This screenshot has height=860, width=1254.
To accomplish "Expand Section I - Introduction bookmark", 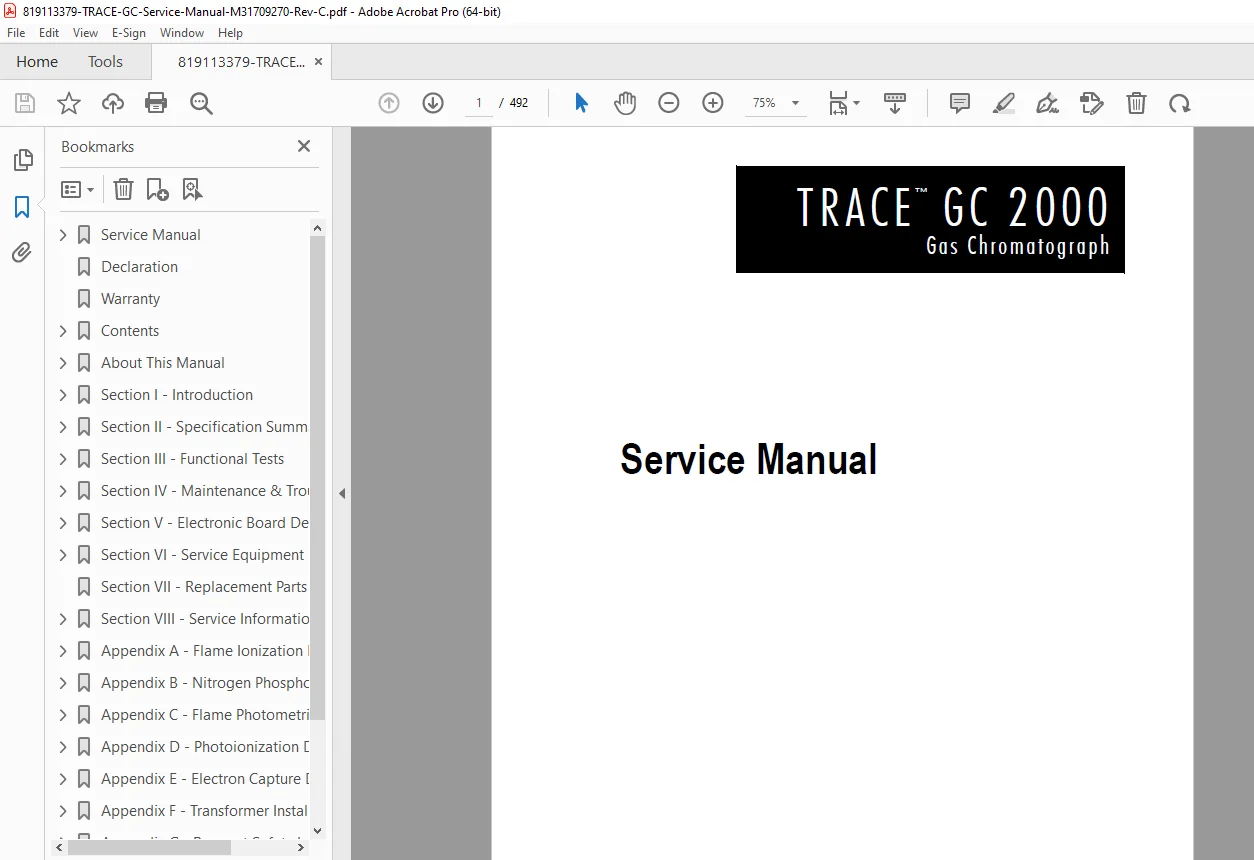I will coord(63,395).
